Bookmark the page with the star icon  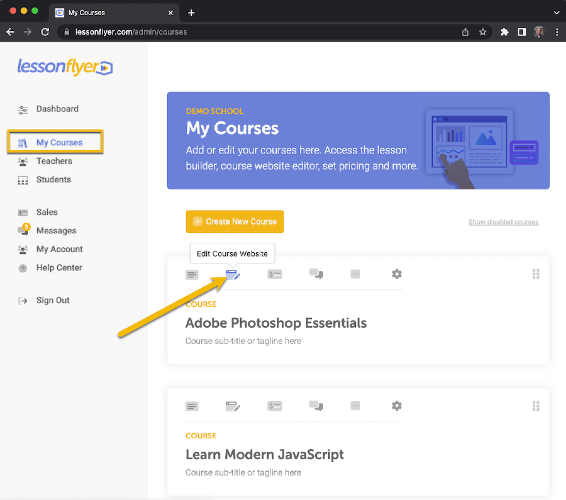pyautogui.click(x=483, y=32)
